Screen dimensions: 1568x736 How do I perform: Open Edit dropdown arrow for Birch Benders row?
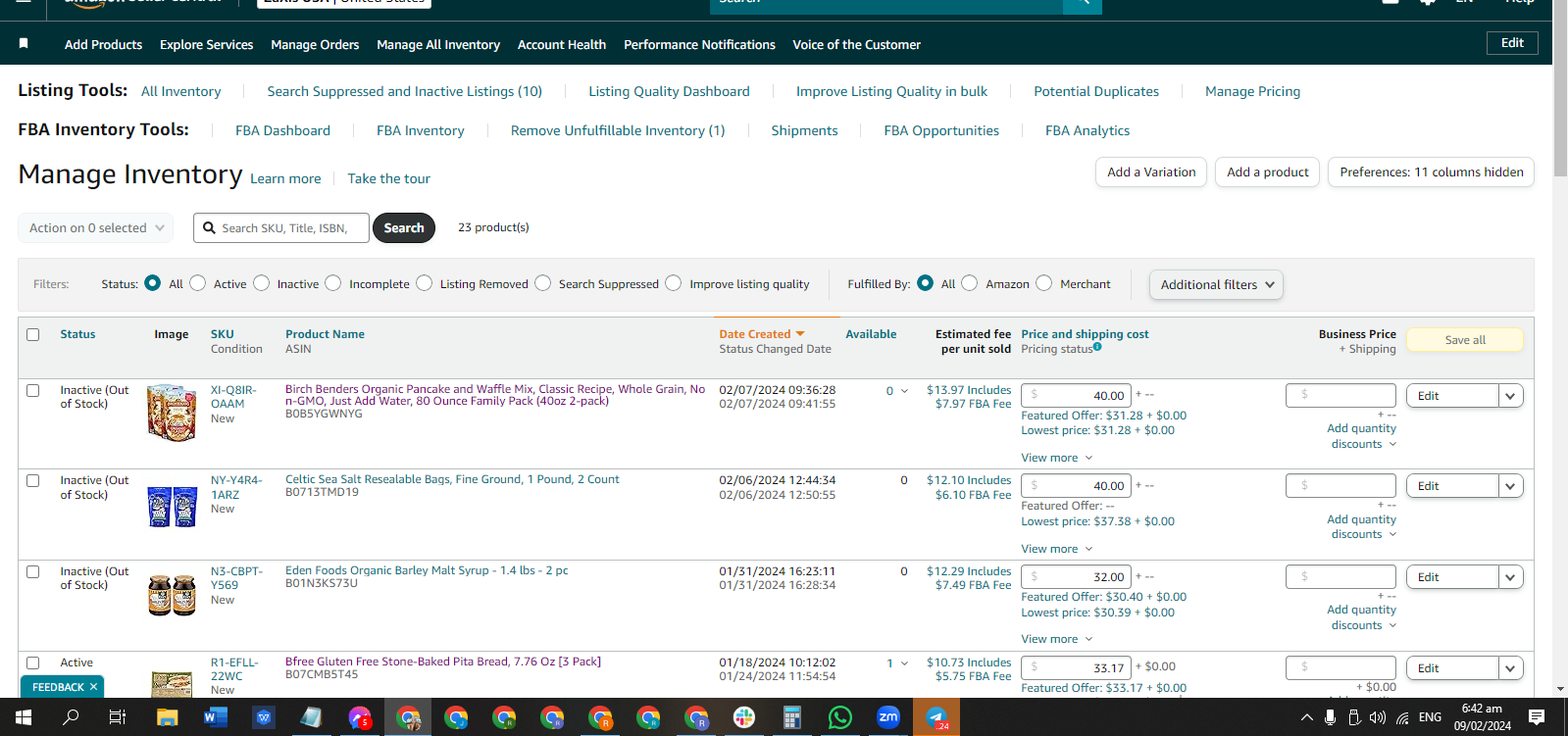(1511, 396)
